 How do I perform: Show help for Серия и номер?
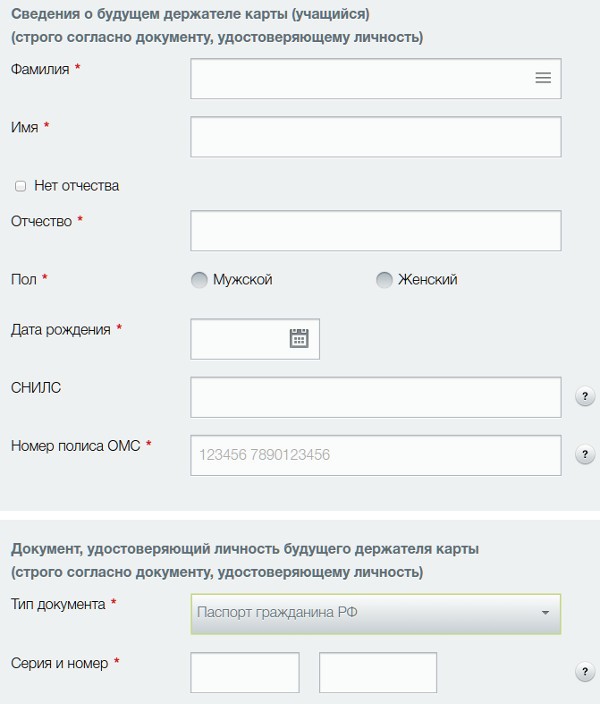pyautogui.click(x=585, y=672)
